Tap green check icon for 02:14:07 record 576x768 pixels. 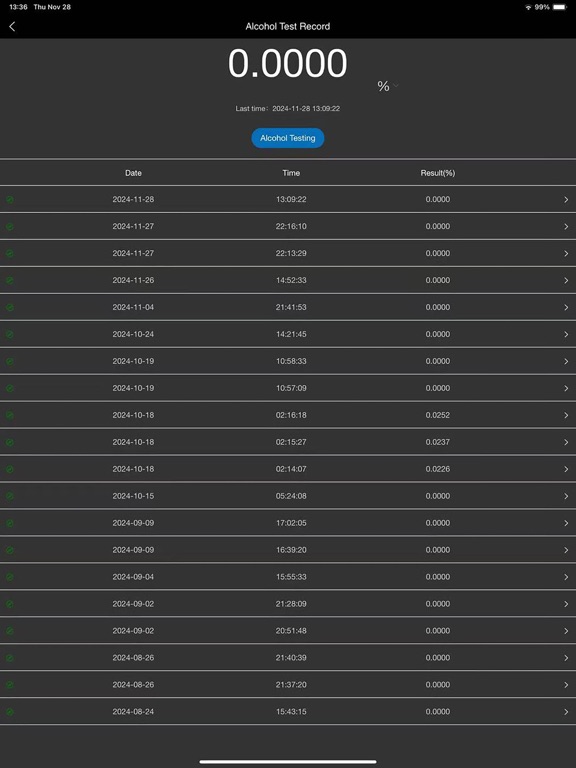[10, 469]
